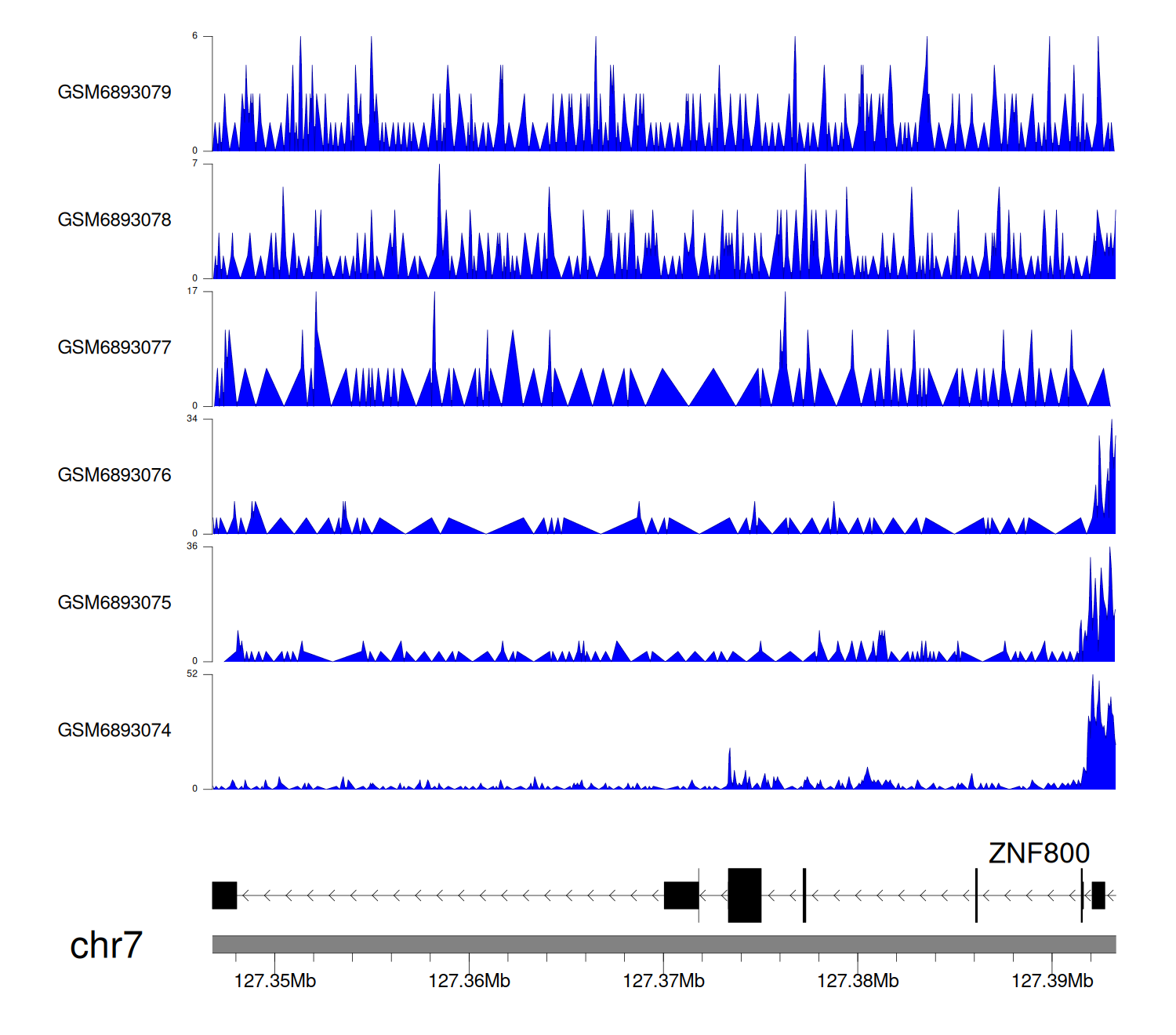Select the GSM6893074 track name
Image resolution: width=1176 pixels, height=1035 pixels.
[x=114, y=731]
